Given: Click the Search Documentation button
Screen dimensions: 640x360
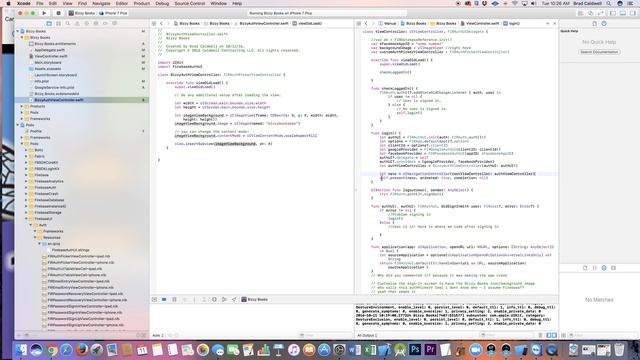Looking at the screenshot, I should pos(599,52).
